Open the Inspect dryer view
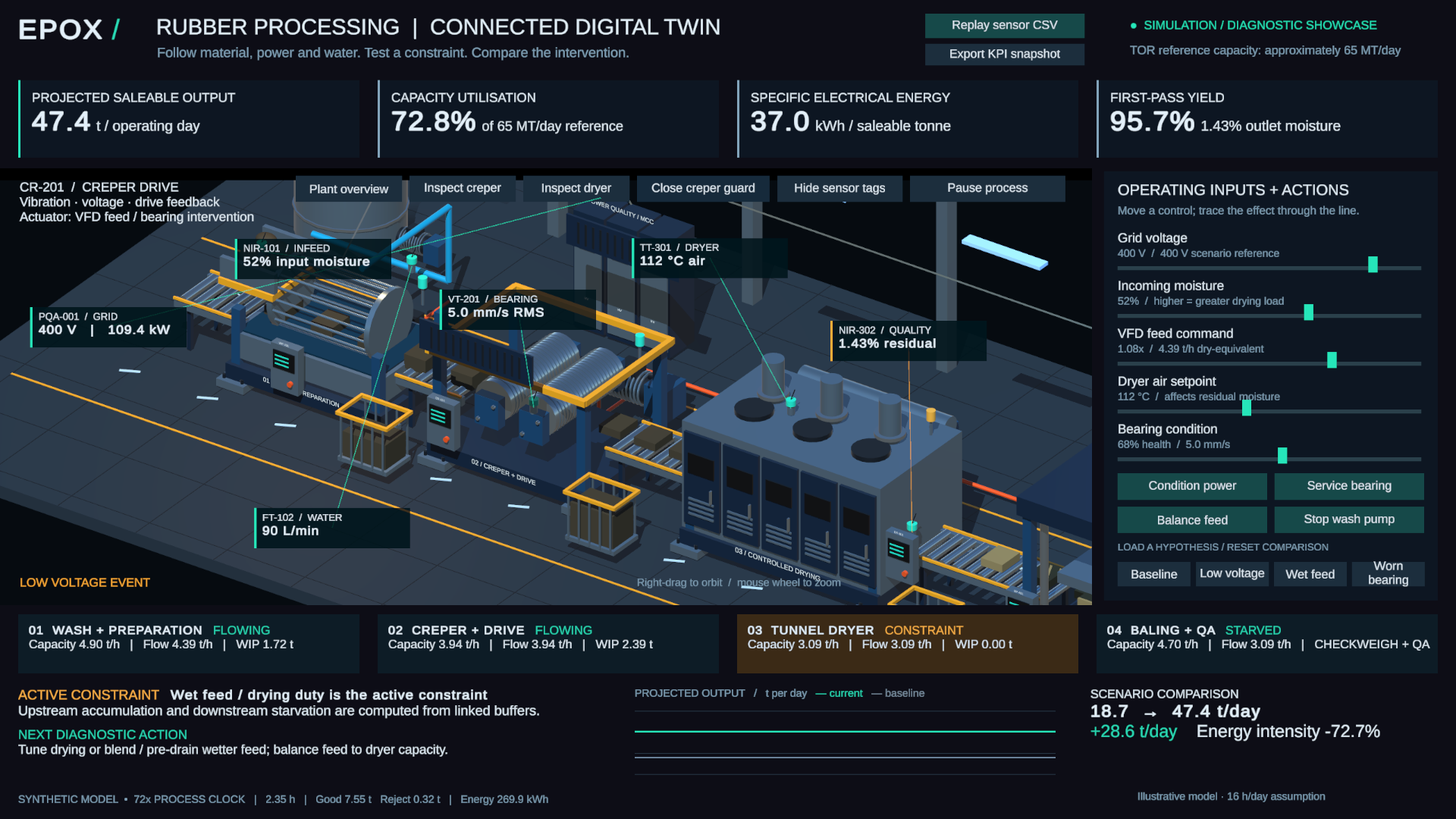 click(x=576, y=188)
